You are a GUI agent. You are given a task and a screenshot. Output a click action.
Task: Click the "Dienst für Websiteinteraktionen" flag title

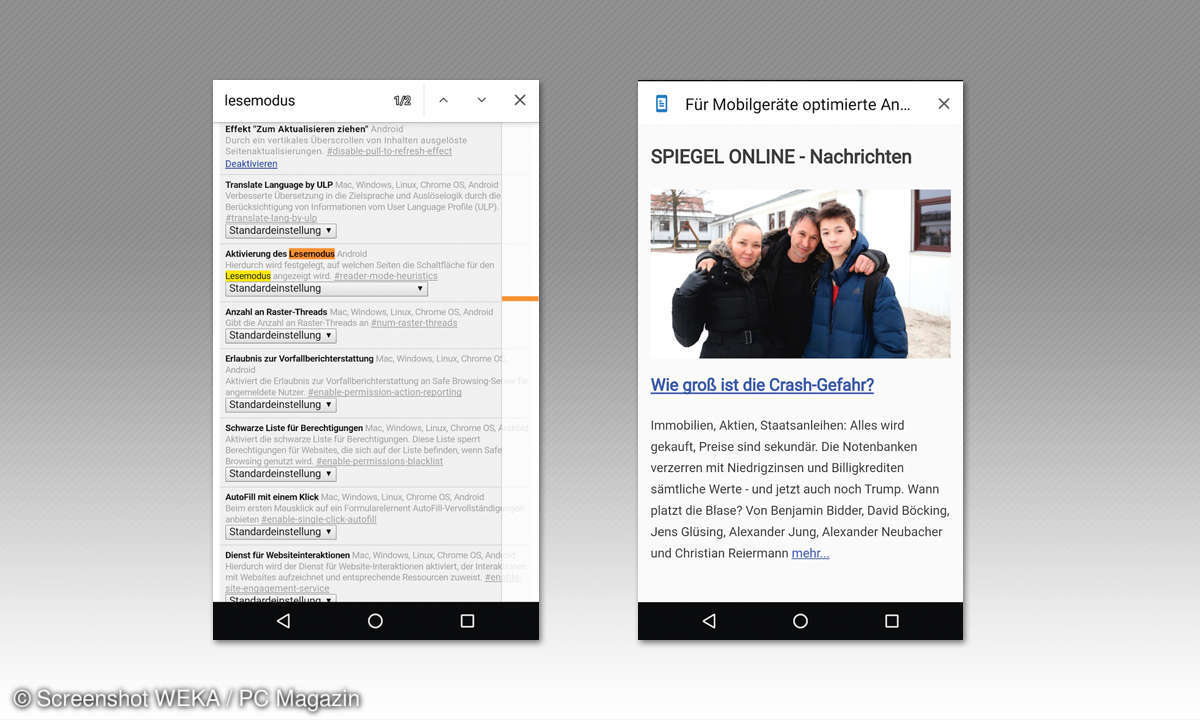pyautogui.click(x=287, y=555)
